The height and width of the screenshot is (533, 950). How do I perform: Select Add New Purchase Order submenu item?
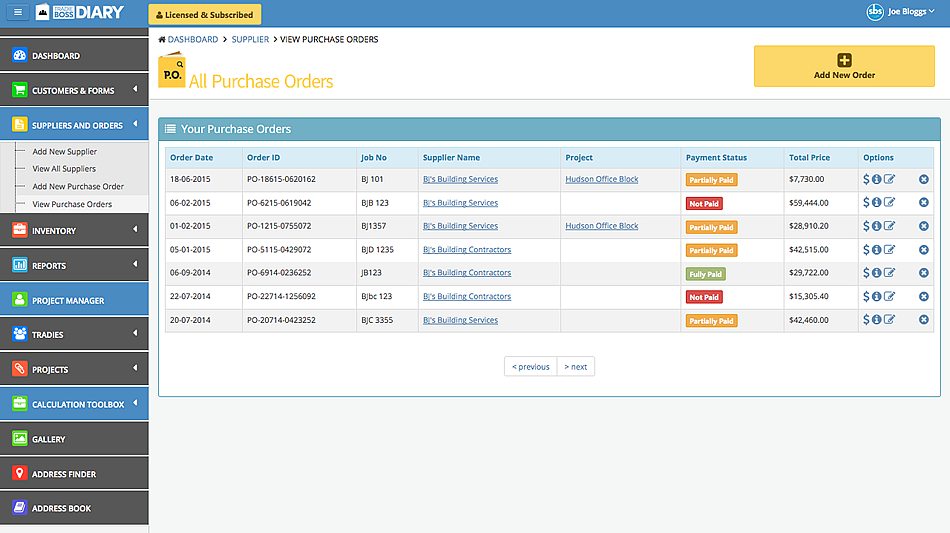click(78, 187)
